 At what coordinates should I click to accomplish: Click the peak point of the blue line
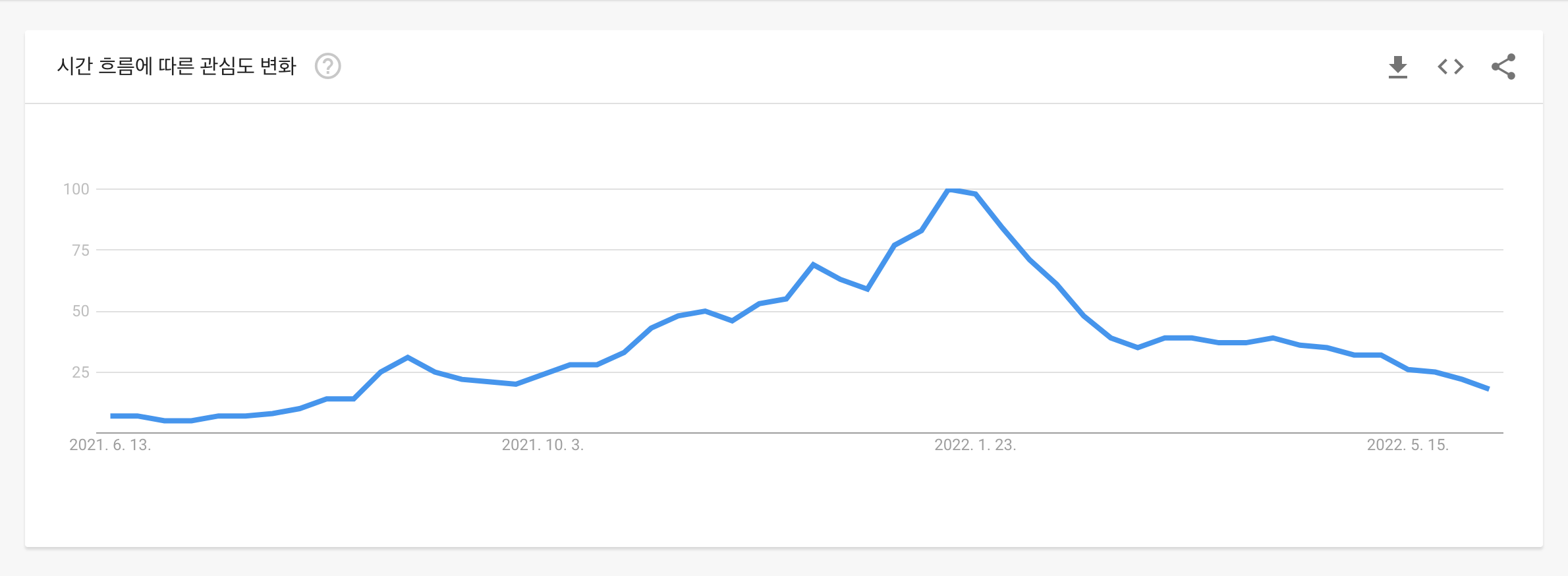tap(949, 190)
